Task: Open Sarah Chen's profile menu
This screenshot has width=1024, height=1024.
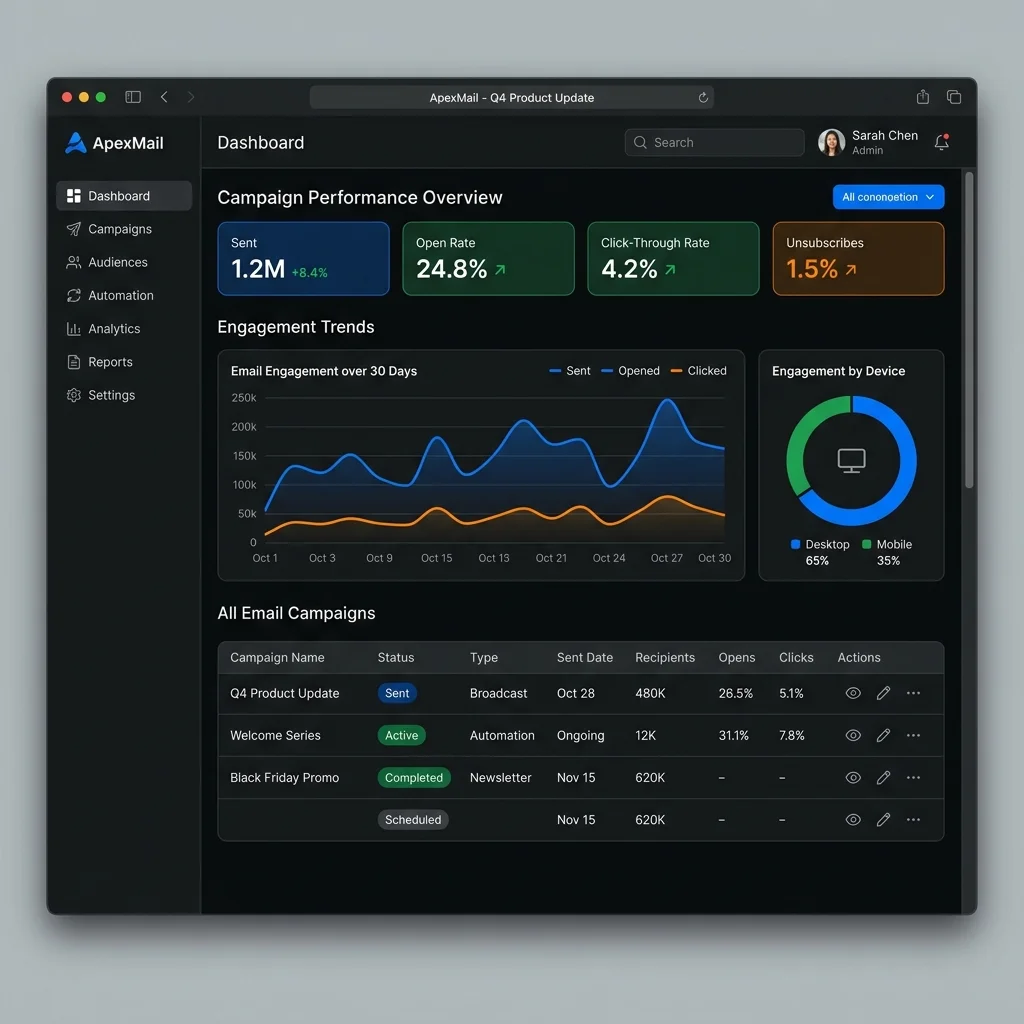Action: pos(868,142)
